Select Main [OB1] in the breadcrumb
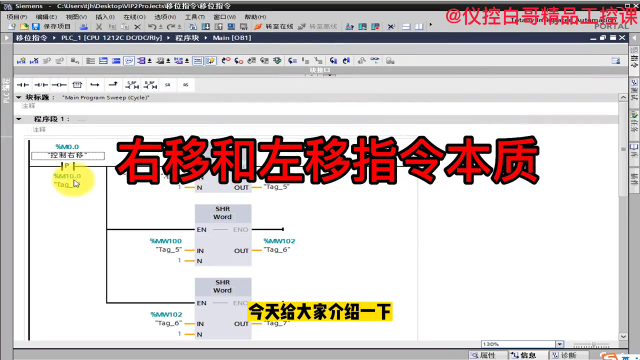 232,38
